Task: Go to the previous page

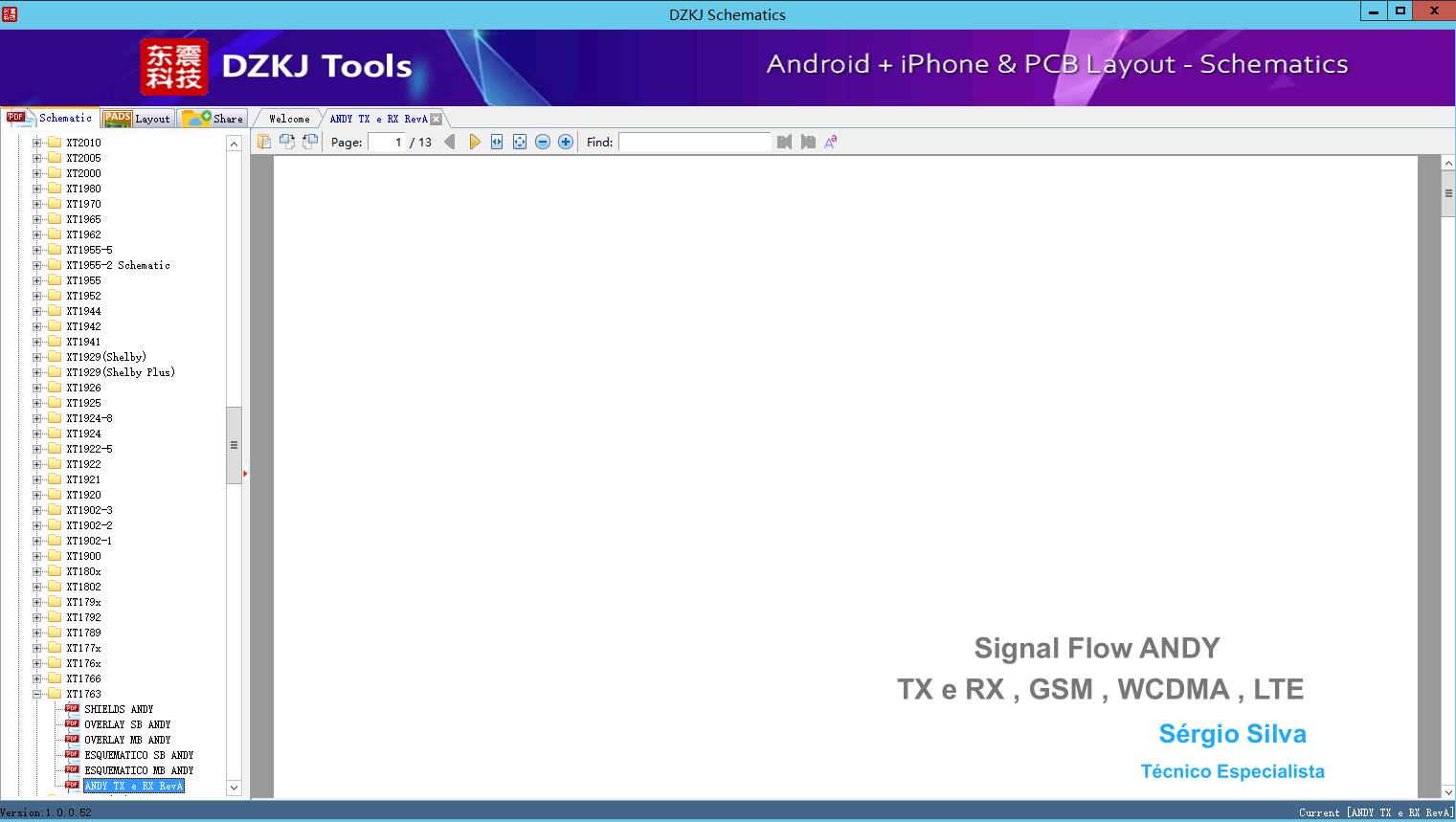Action: pos(450,142)
